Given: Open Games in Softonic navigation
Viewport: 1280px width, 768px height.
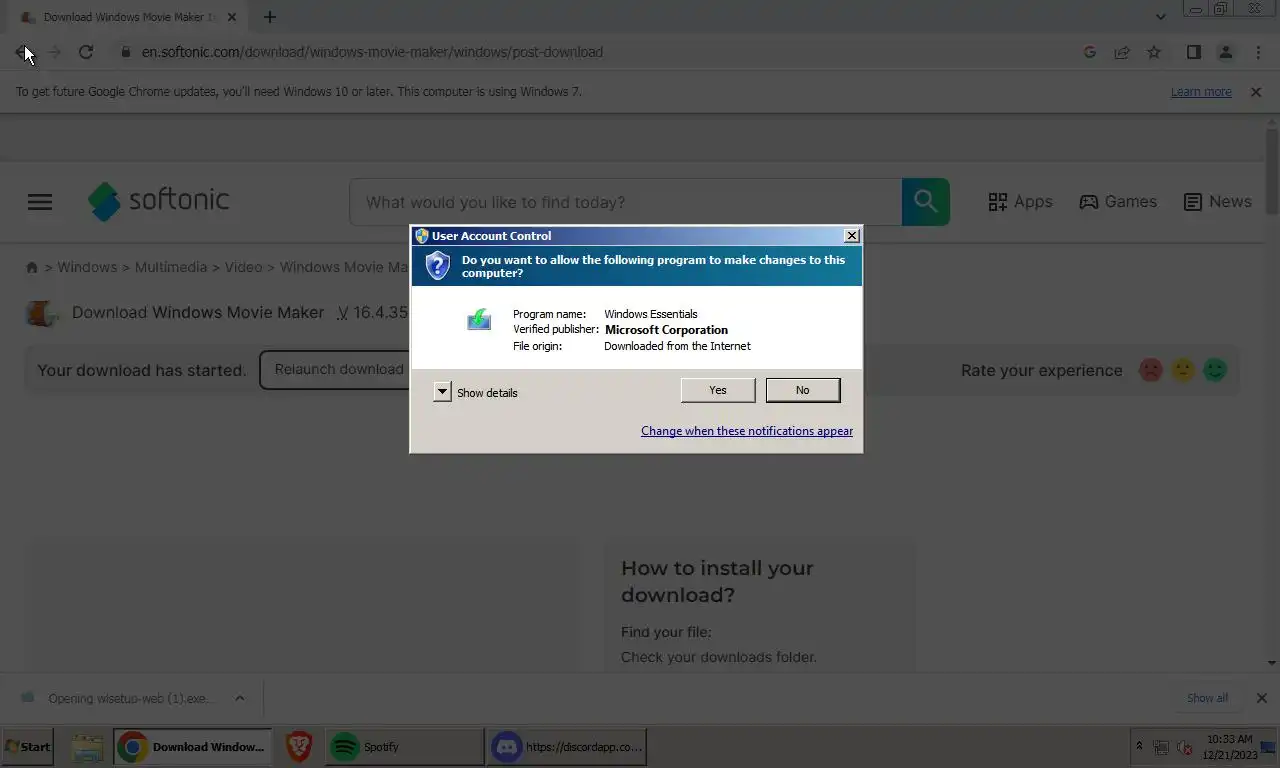Looking at the screenshot, I should click(1118, 201).
